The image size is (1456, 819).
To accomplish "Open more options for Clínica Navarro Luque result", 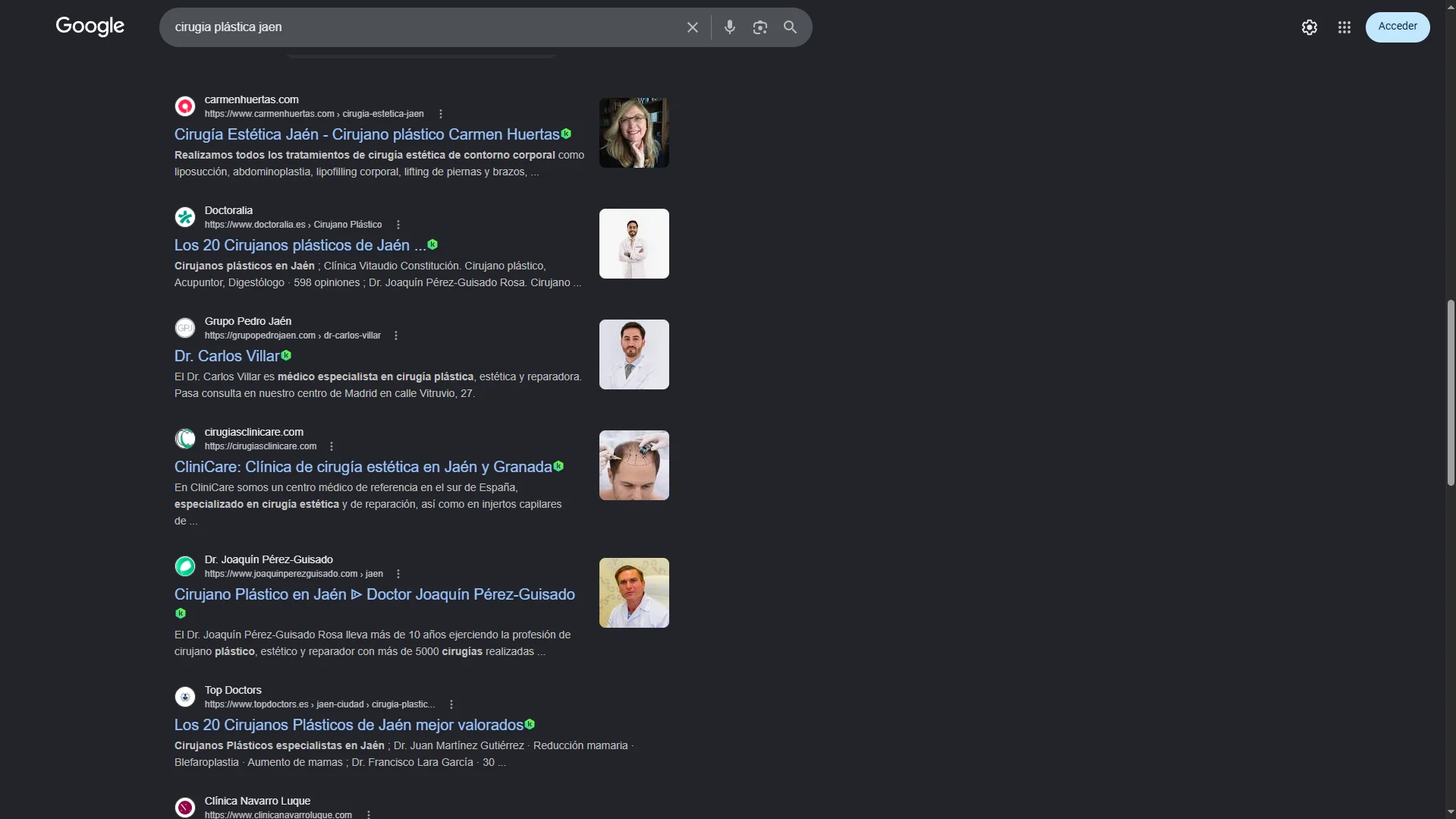I will [x=369, y=814].
